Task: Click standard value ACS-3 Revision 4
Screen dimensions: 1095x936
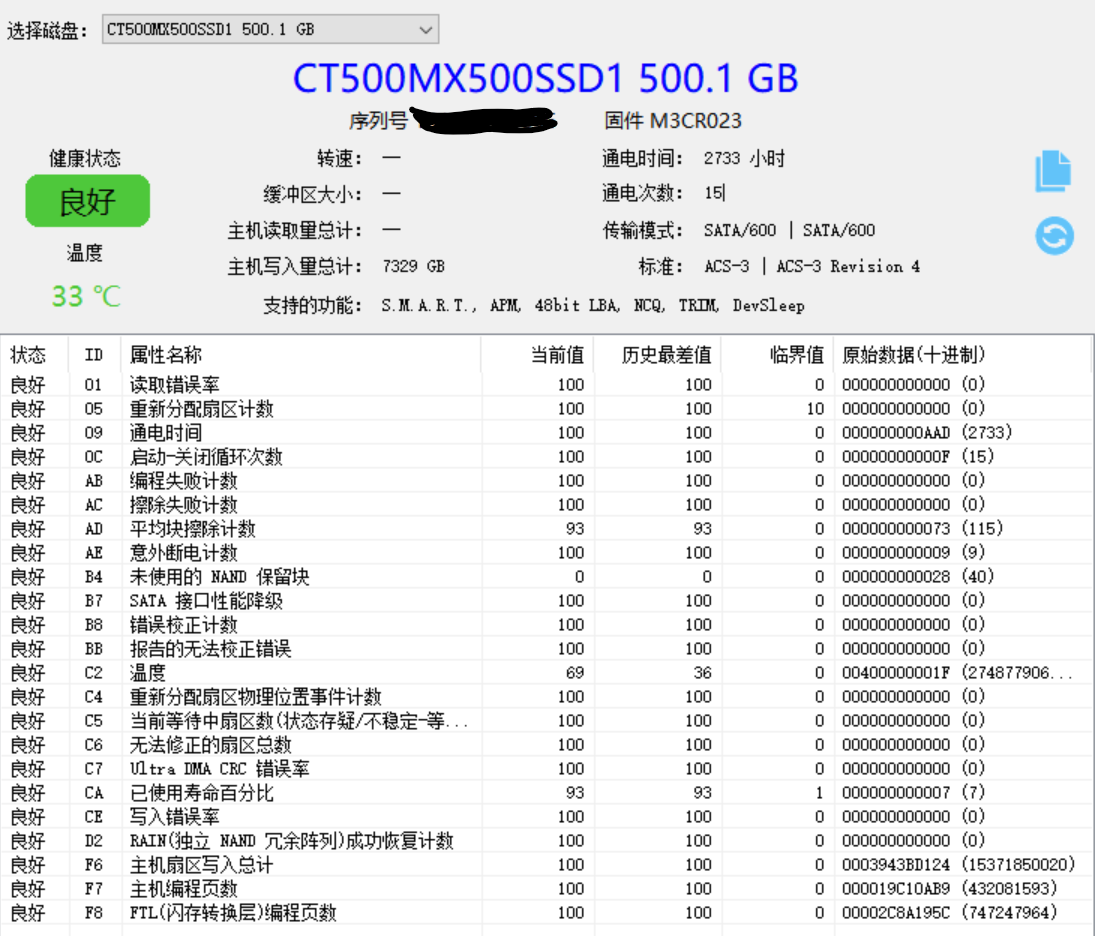Action: point(848,266)
